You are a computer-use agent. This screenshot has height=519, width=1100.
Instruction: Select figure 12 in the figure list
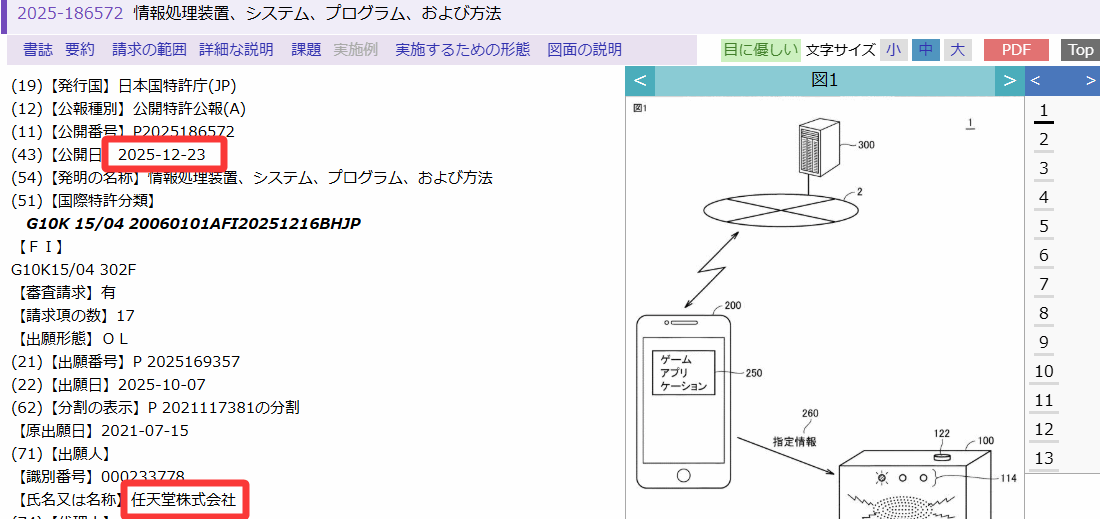(x=1044, y=429)
